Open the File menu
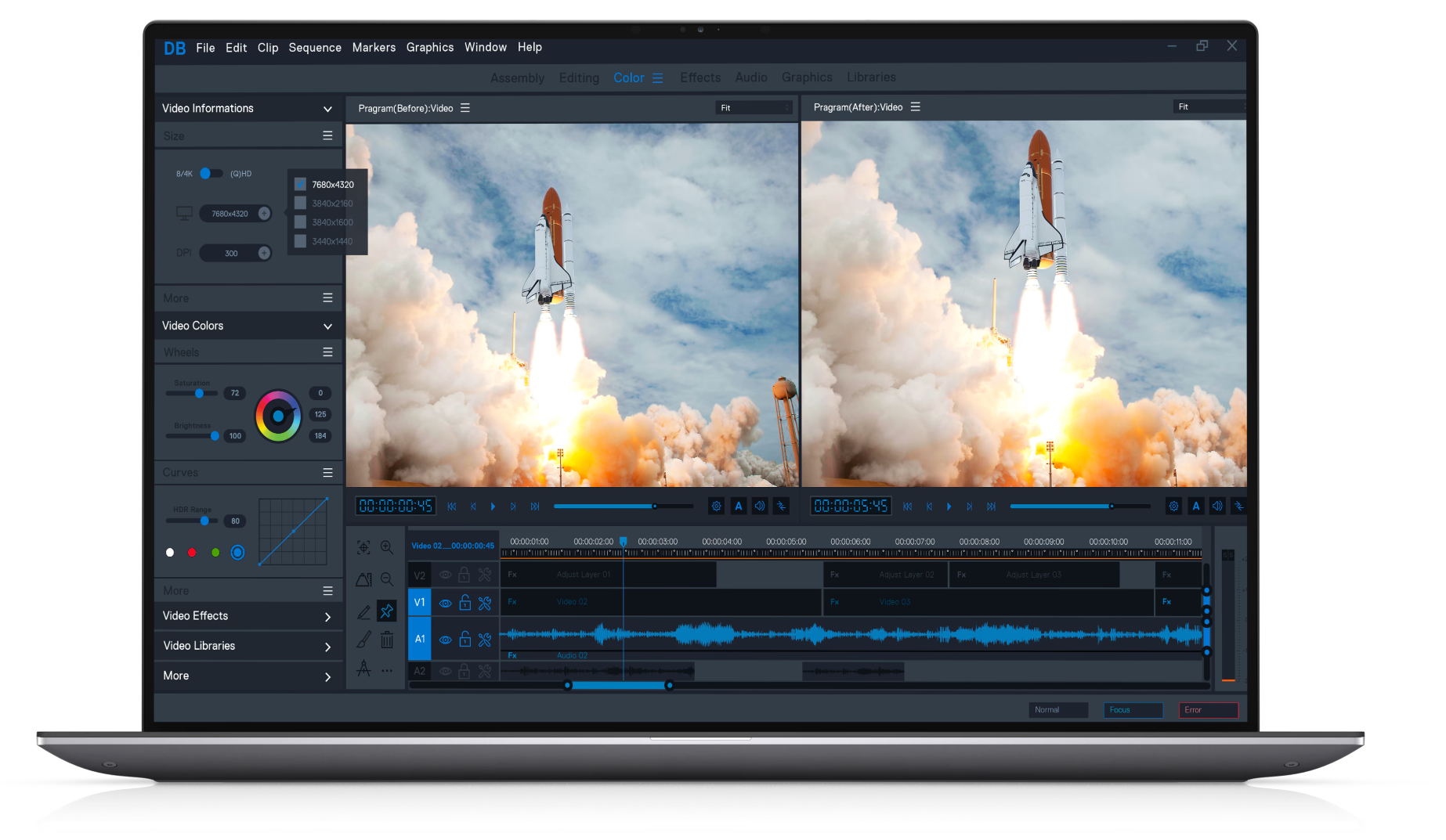The image size is (1446, 840). (x=205, y=48)
